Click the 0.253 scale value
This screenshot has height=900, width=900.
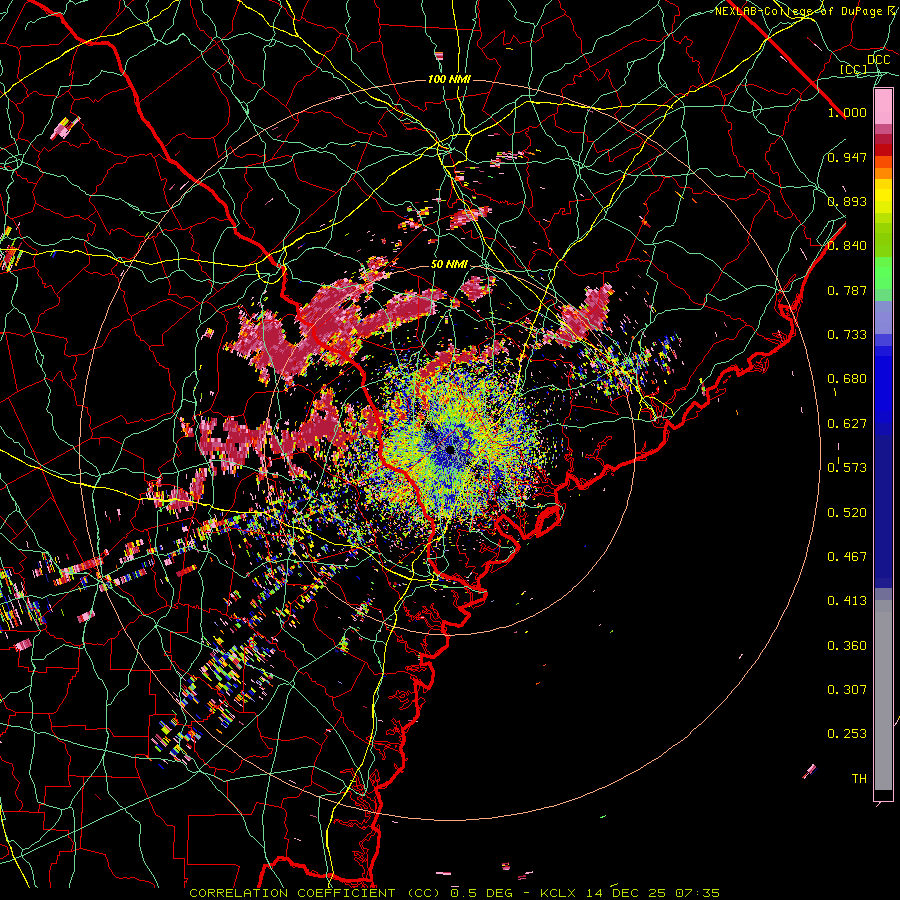[847, 734]
